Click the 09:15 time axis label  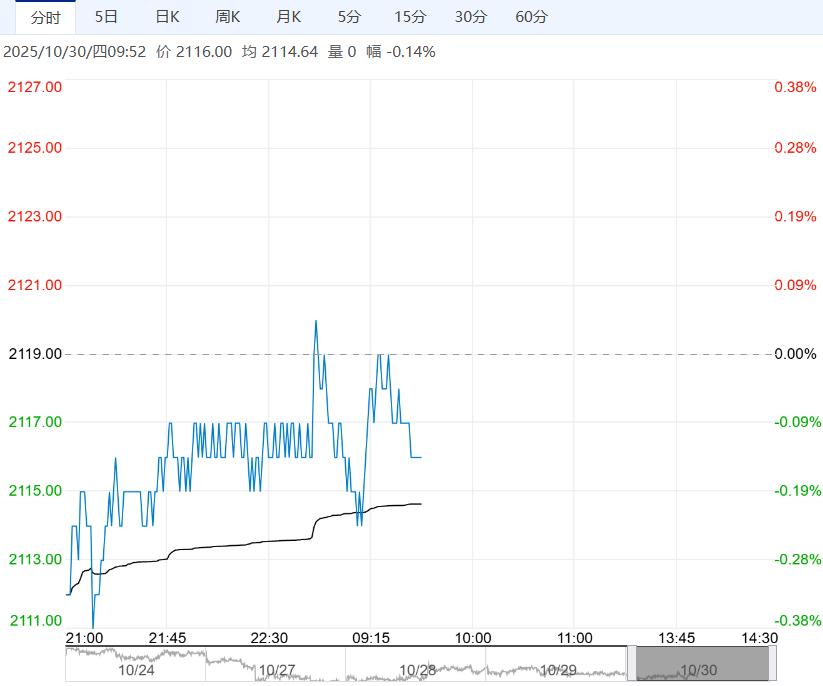pyautogui.click(x=370, y=638)
